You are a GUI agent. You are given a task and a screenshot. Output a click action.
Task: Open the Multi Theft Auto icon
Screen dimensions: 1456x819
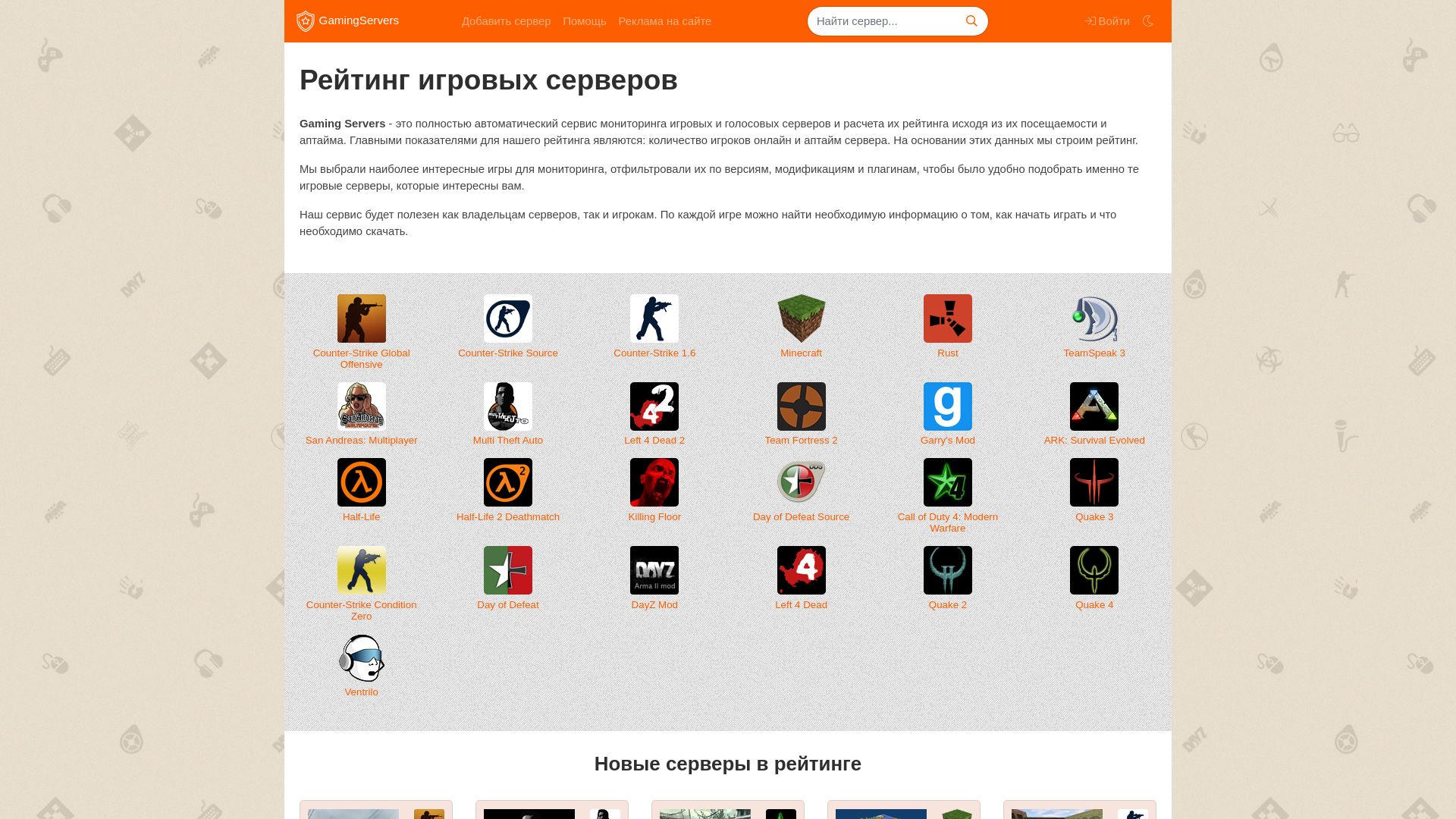point(508,406)
